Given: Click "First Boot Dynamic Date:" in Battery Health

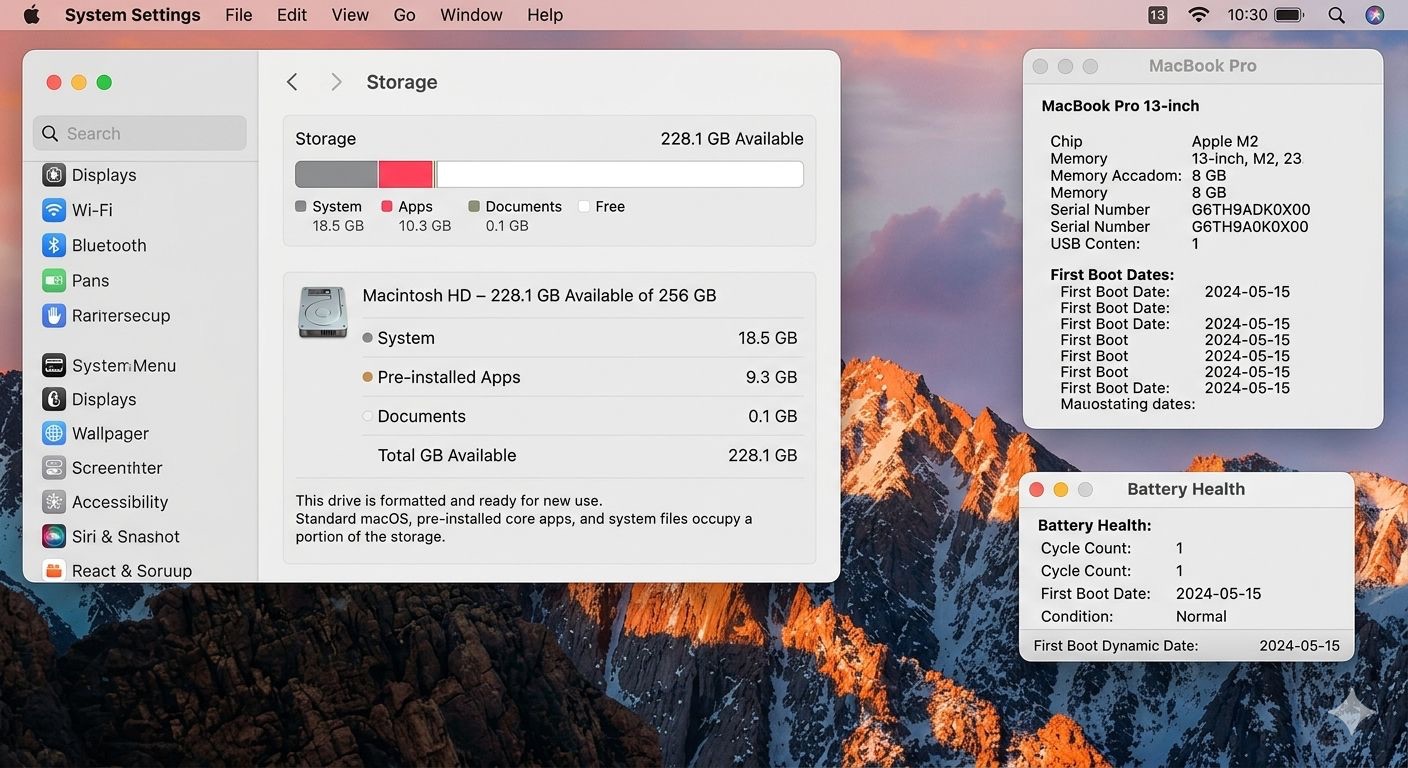Looking at the screenshot, I should click(1116, 645).
